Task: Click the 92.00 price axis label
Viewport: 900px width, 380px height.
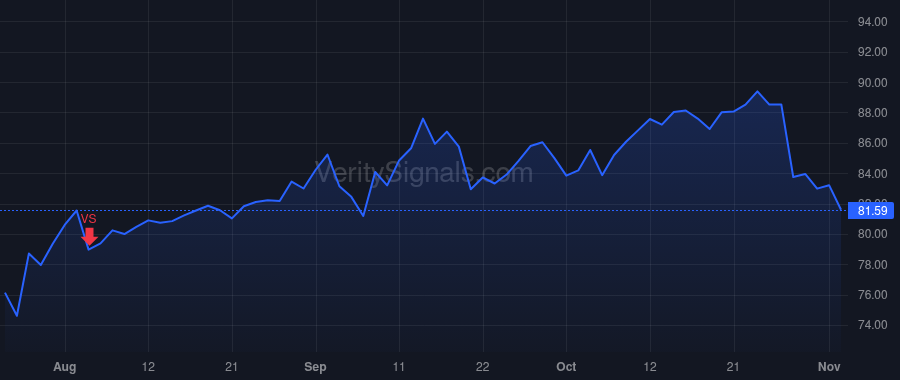Action: coord(872,52)
